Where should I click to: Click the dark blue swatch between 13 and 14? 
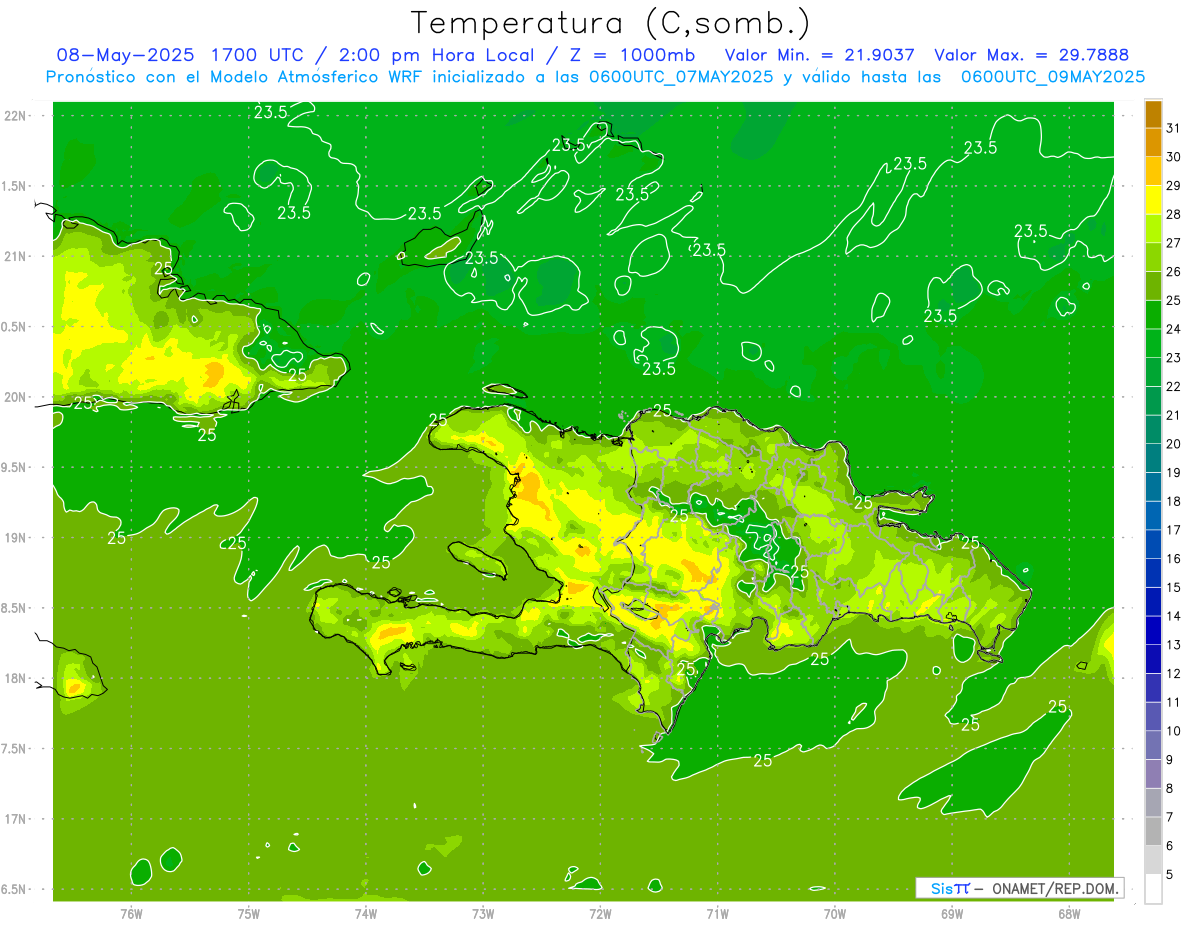1153,630
